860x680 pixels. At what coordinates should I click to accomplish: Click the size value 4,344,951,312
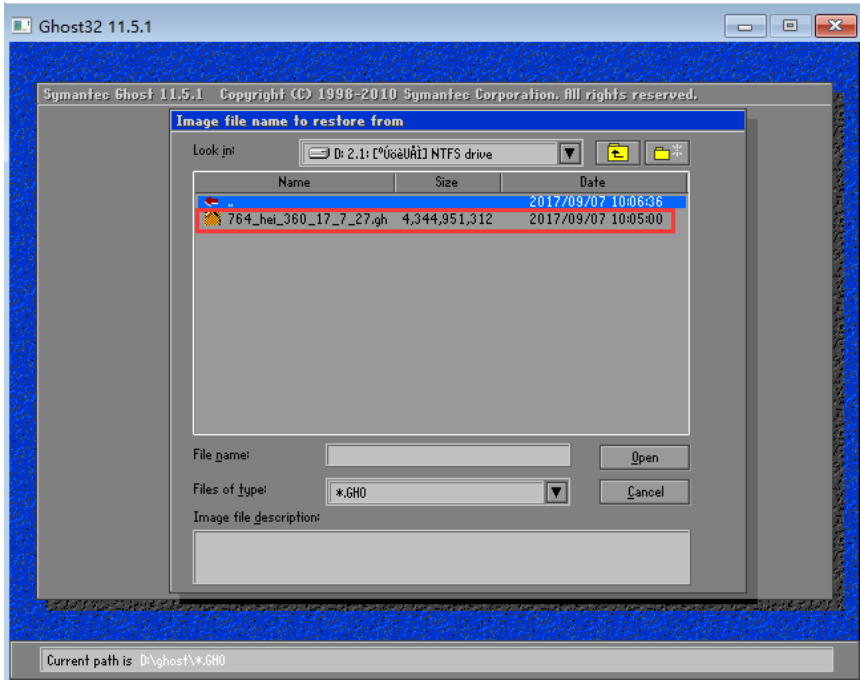447,219
